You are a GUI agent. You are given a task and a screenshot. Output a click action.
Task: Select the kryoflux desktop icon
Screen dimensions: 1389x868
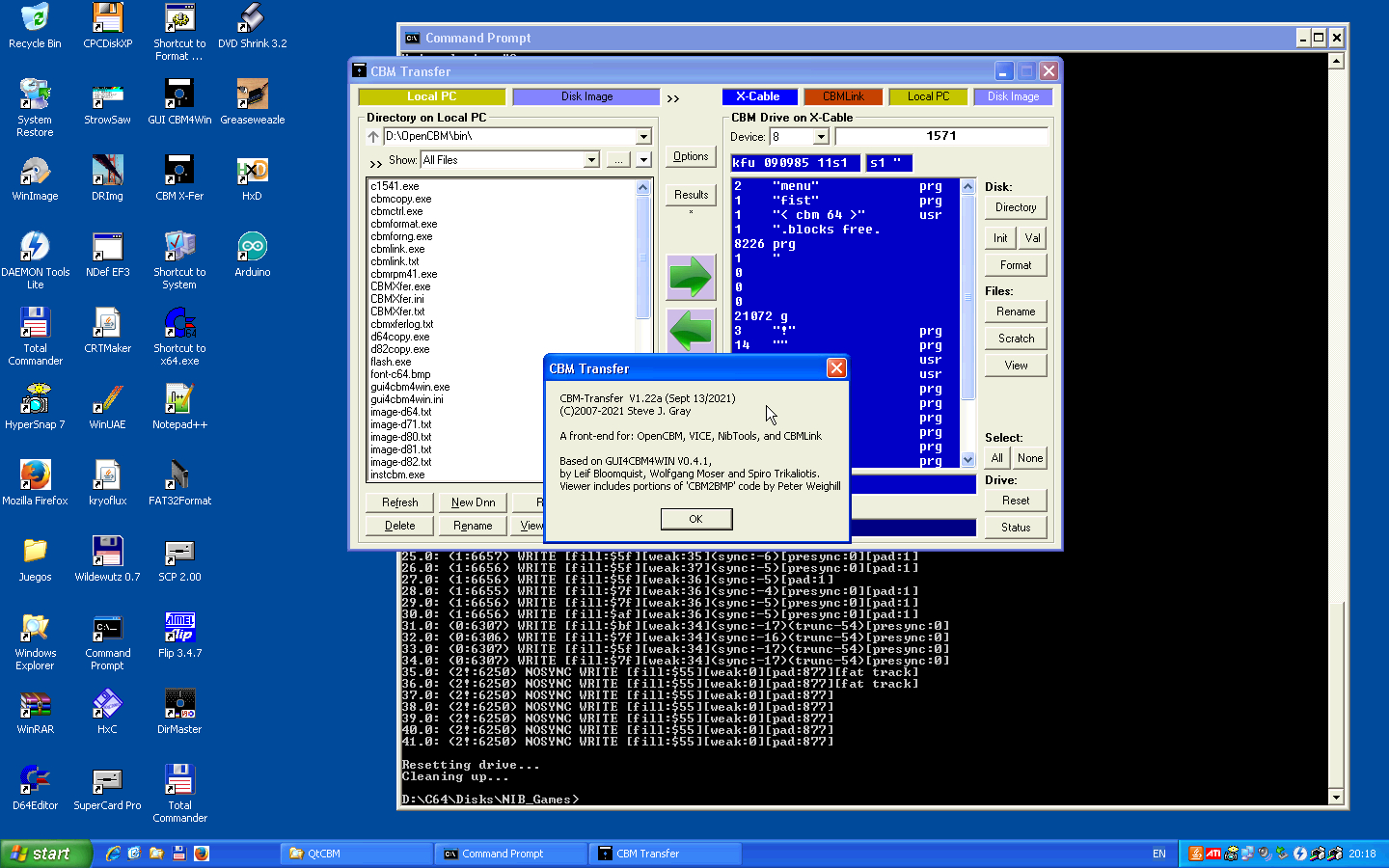click(107, 483)
